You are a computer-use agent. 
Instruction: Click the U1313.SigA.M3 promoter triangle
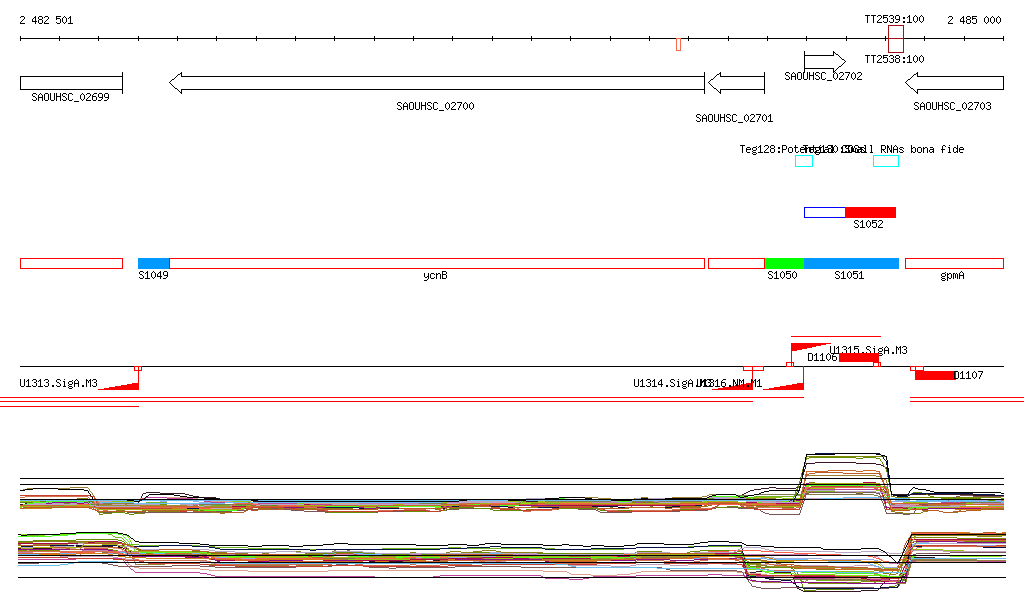coord(120,385)
